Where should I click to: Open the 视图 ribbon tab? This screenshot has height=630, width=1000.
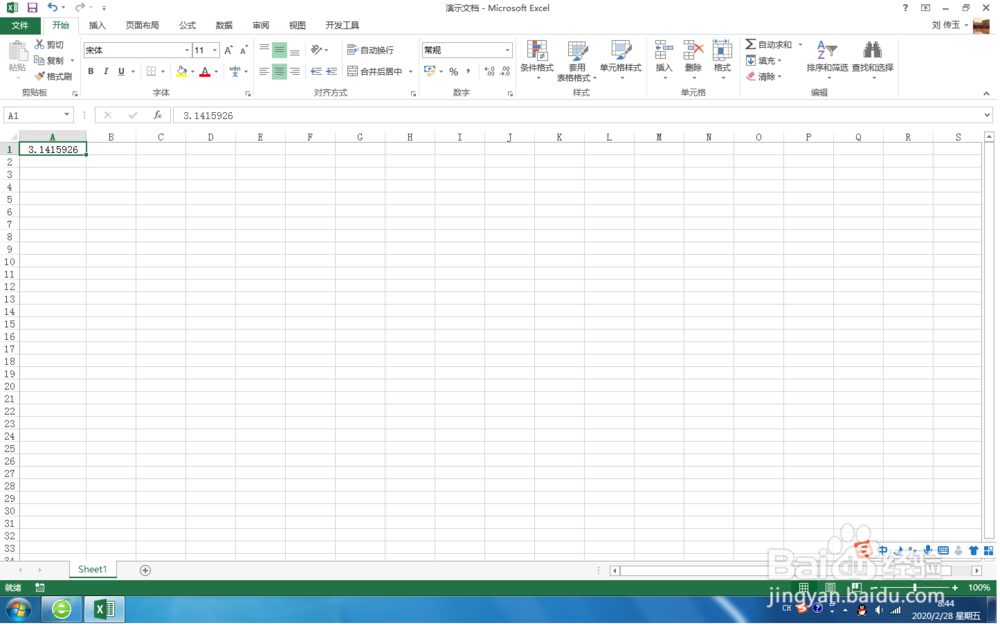tap(296, 25)
